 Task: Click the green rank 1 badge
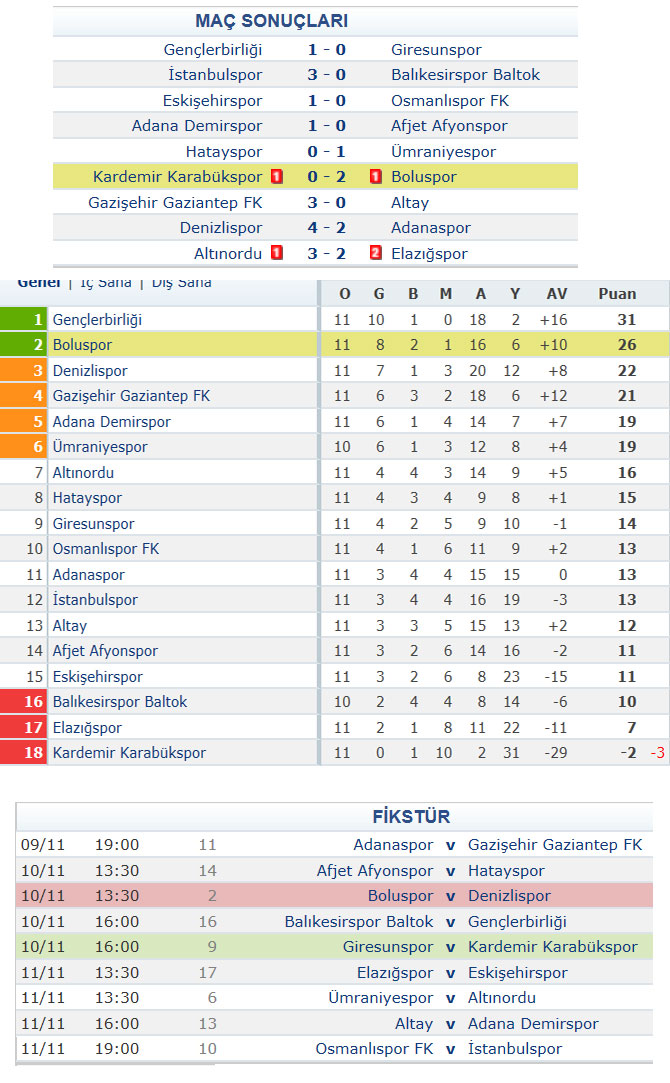click(23, 319)
